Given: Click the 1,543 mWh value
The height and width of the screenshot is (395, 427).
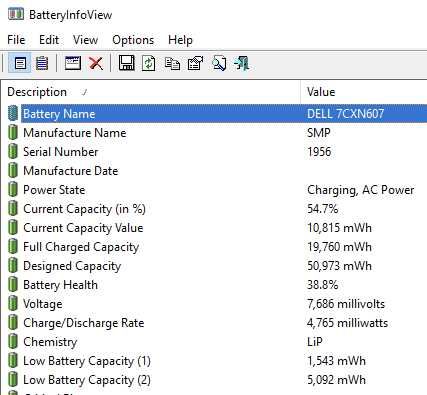Looking at the screenshot, I should click(x=336, y=361).
